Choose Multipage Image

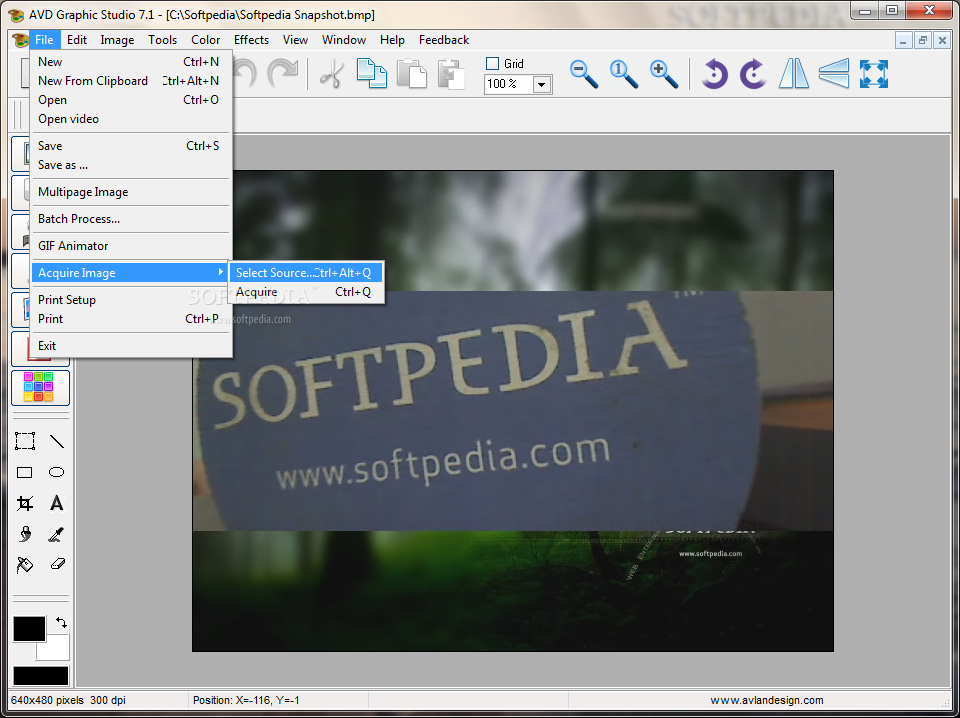click(131, 192)
